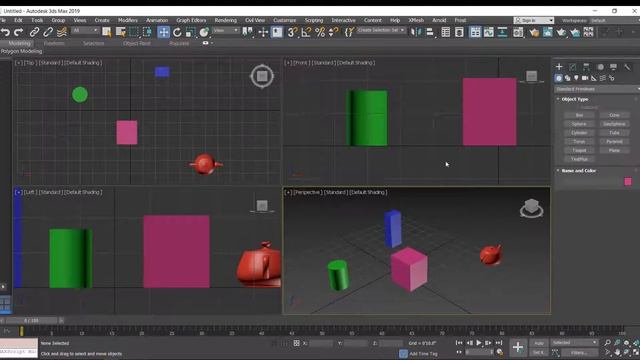
Task: Toggle the ribbon display icon
Action: (x=475, y=32)
